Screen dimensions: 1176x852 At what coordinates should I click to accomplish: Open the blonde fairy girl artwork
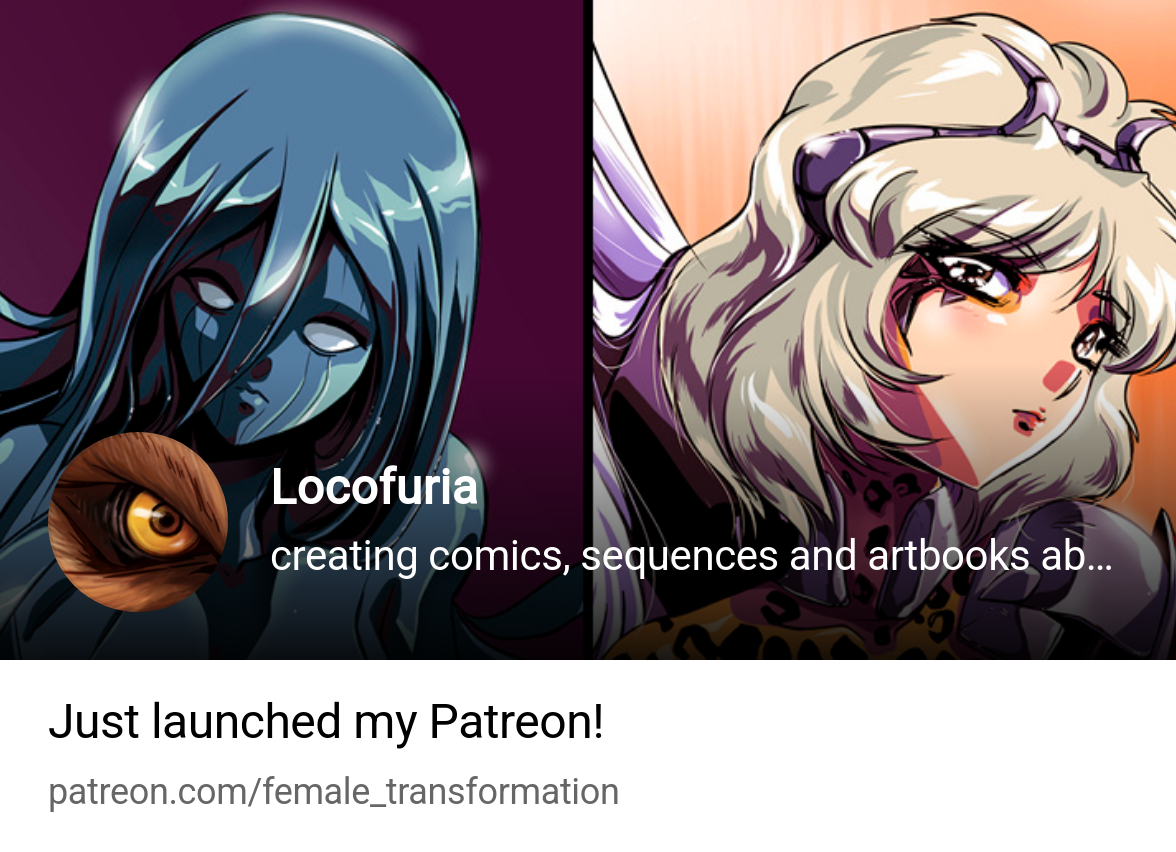pos(885,330)
